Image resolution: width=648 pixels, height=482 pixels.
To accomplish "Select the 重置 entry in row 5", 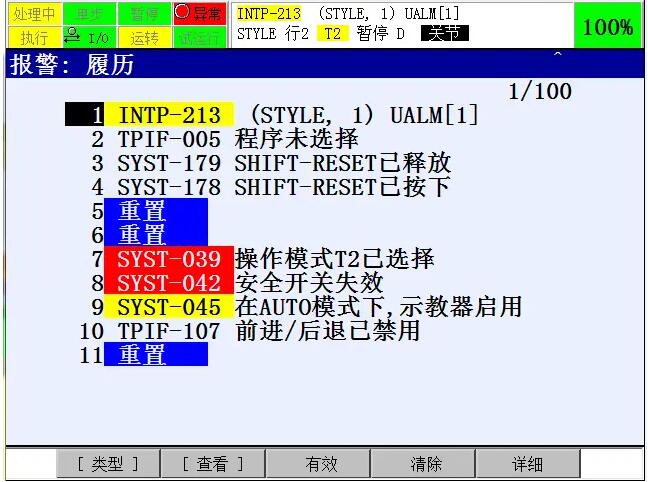I will tap(155, 210).
